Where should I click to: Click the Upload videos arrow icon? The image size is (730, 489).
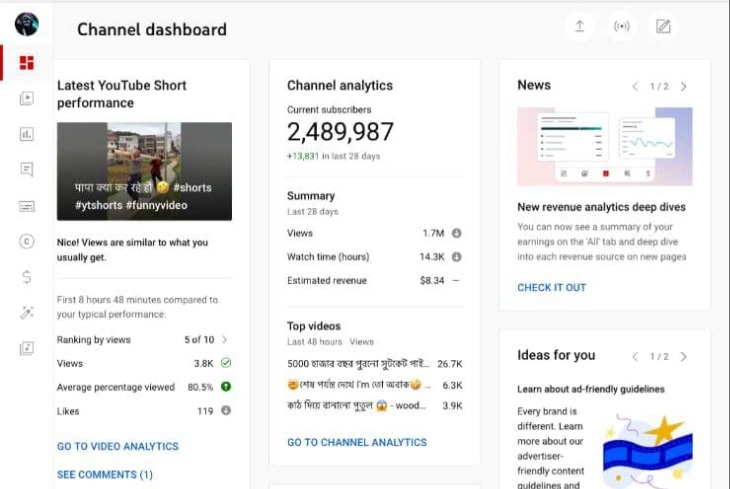(580, 26)
